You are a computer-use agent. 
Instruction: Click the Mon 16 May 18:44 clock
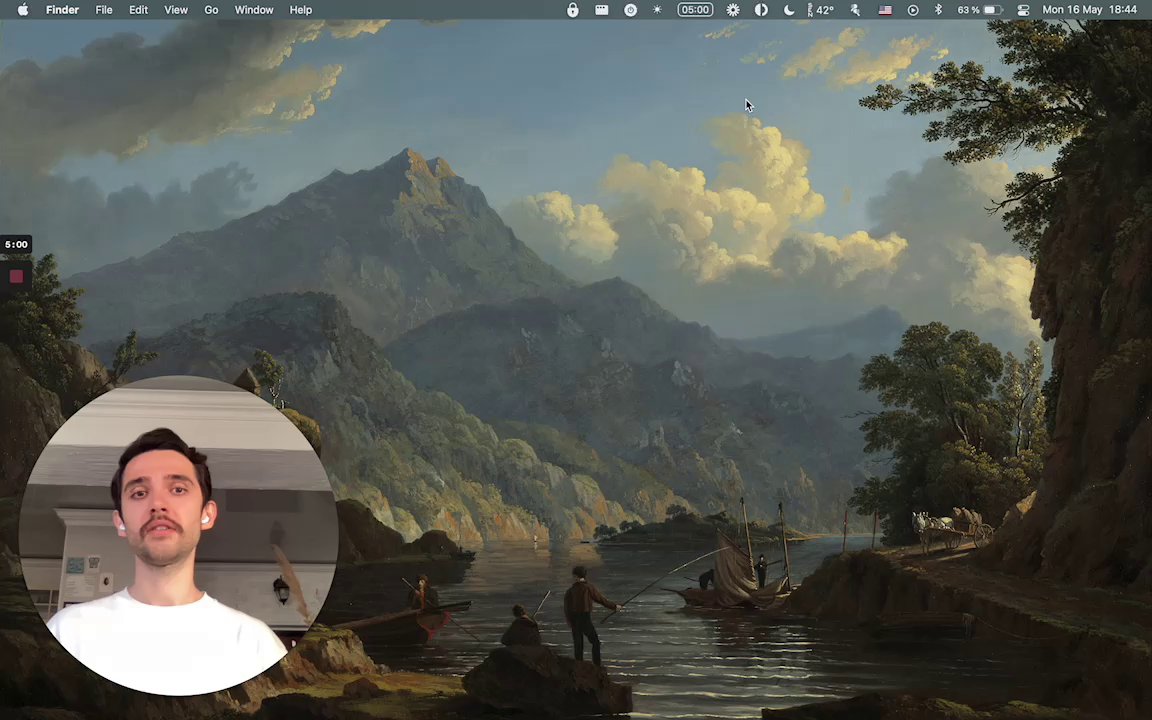click(1090, 10)
